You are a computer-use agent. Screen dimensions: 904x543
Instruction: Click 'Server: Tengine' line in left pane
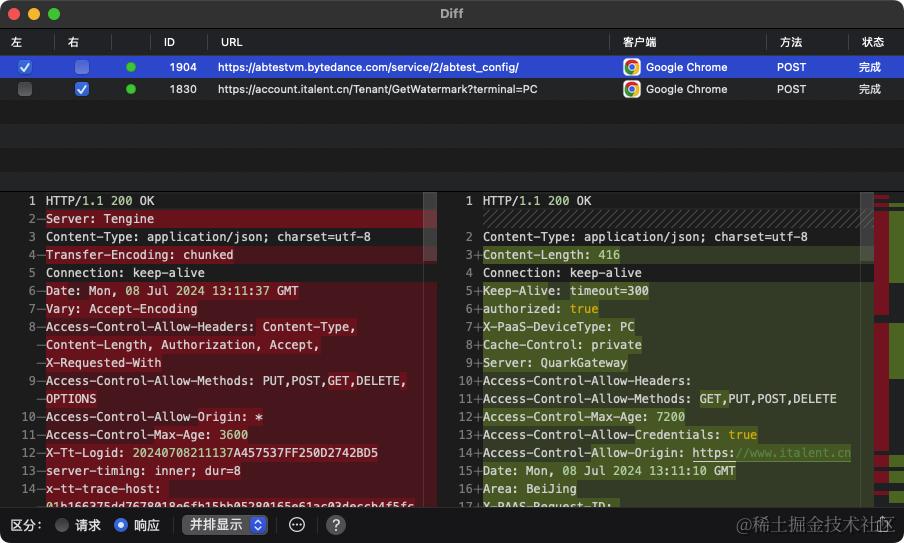click(100, 219)
